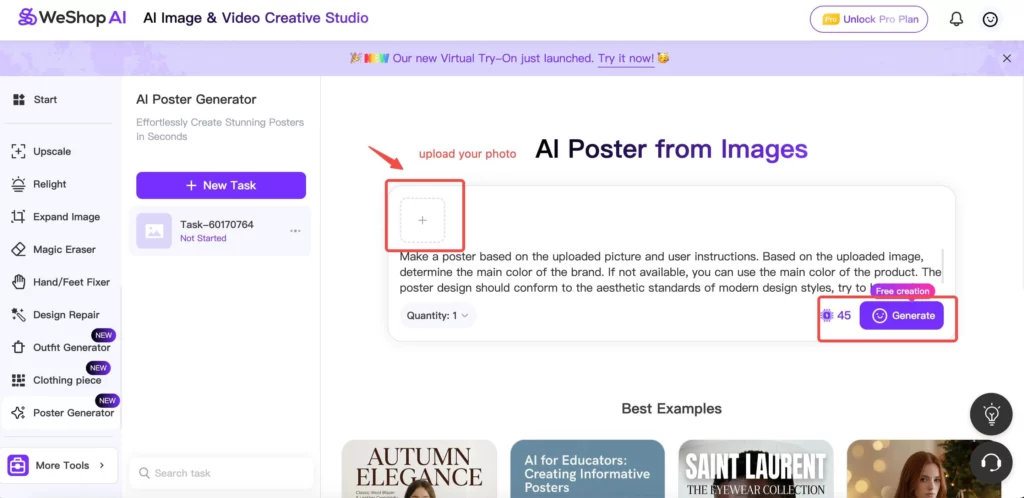Click the Clothing piece grid icon
Screen dimensions: 1024x498
point(18,380)
